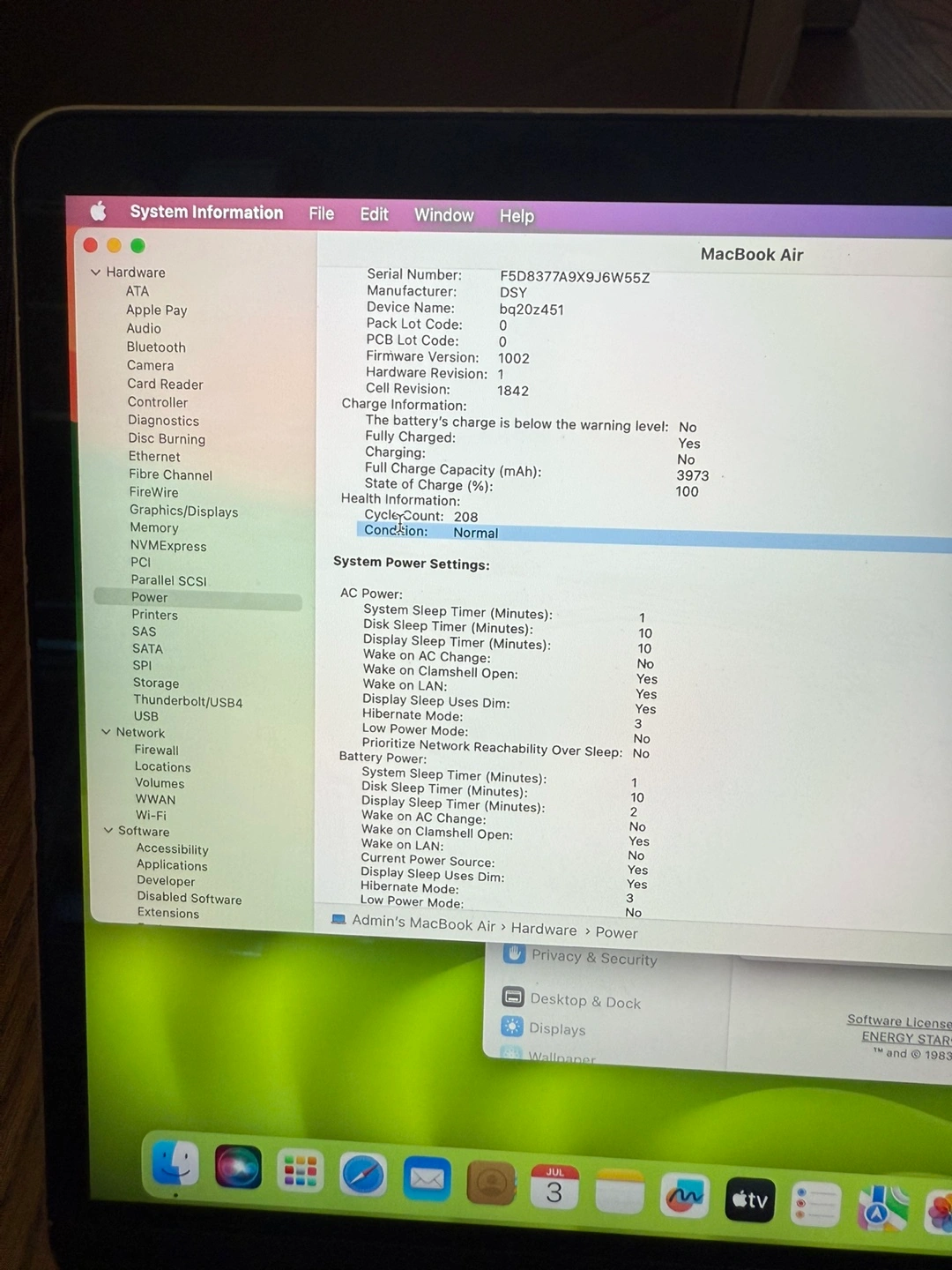The image size is (952, 1270).
Task: Click serial number F5D8377A9X9J6W55Z
Action: tap(575, 277)
